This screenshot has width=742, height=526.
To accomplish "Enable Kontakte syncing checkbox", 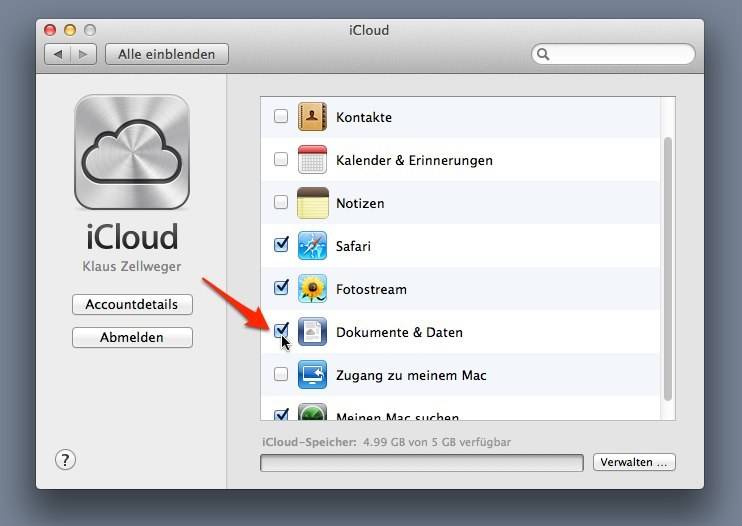I will [281, 116].
